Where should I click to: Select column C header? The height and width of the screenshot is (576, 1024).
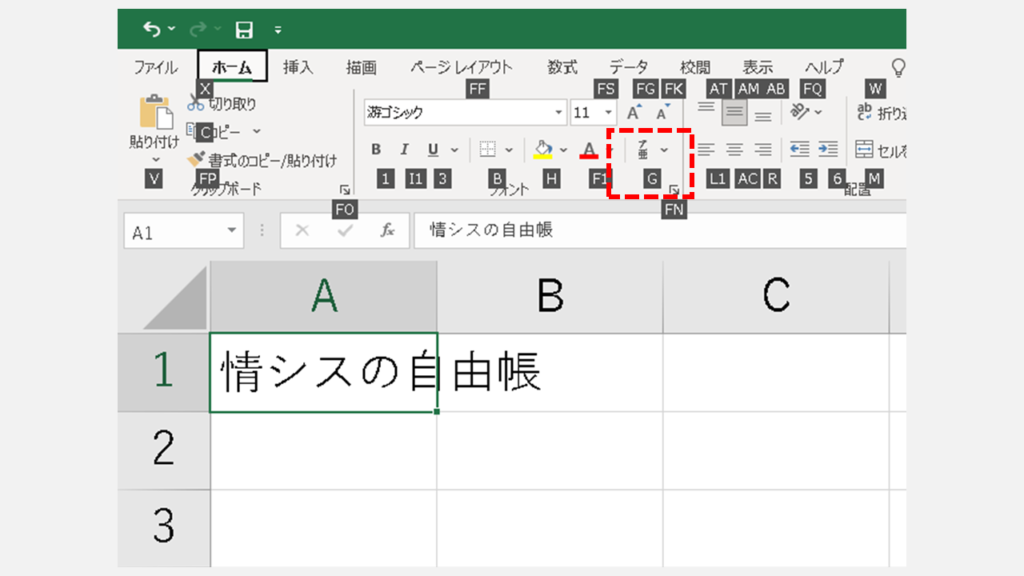tap(776, 296)
